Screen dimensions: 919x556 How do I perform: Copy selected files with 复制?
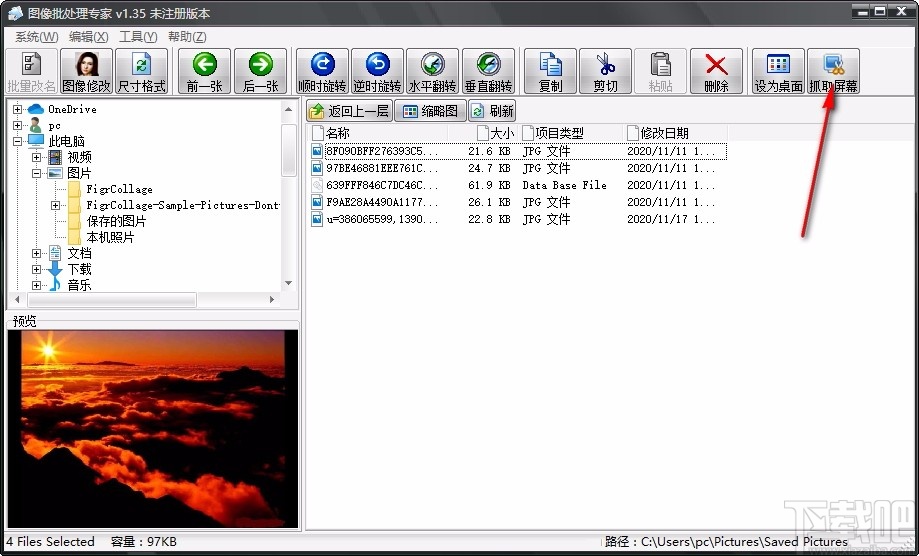(x=550, y=71)
